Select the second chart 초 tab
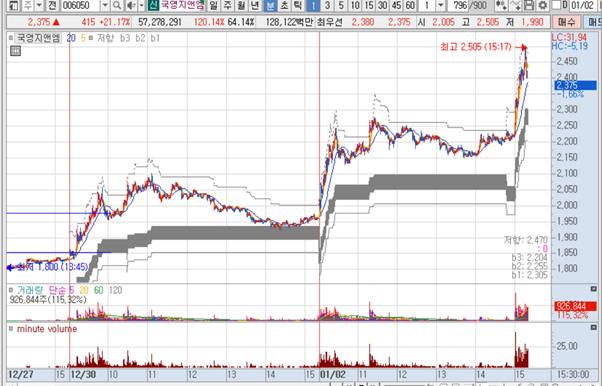602x386 pixels. (x=284, y=5)
